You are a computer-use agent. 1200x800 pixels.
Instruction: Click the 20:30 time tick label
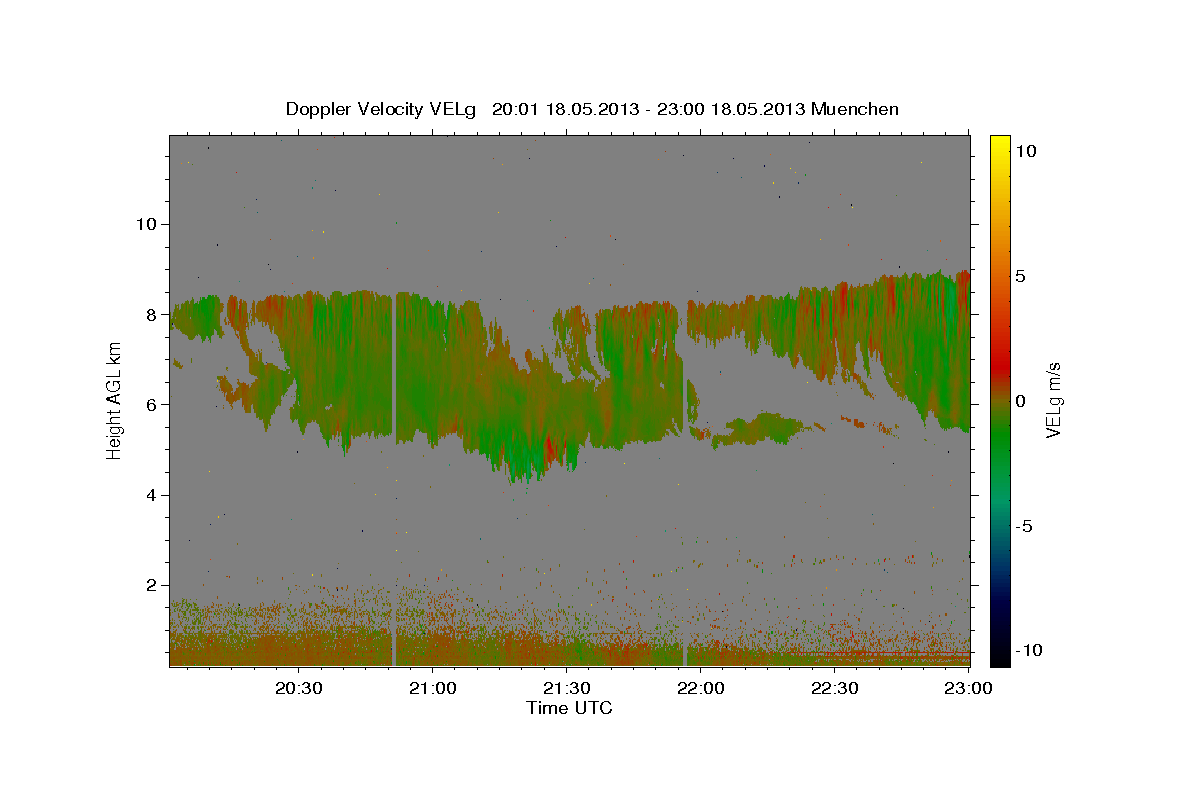(299, 688)
